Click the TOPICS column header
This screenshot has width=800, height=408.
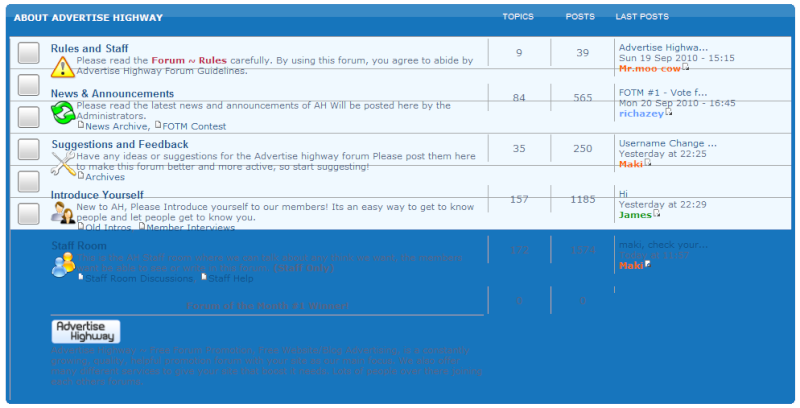518,17
